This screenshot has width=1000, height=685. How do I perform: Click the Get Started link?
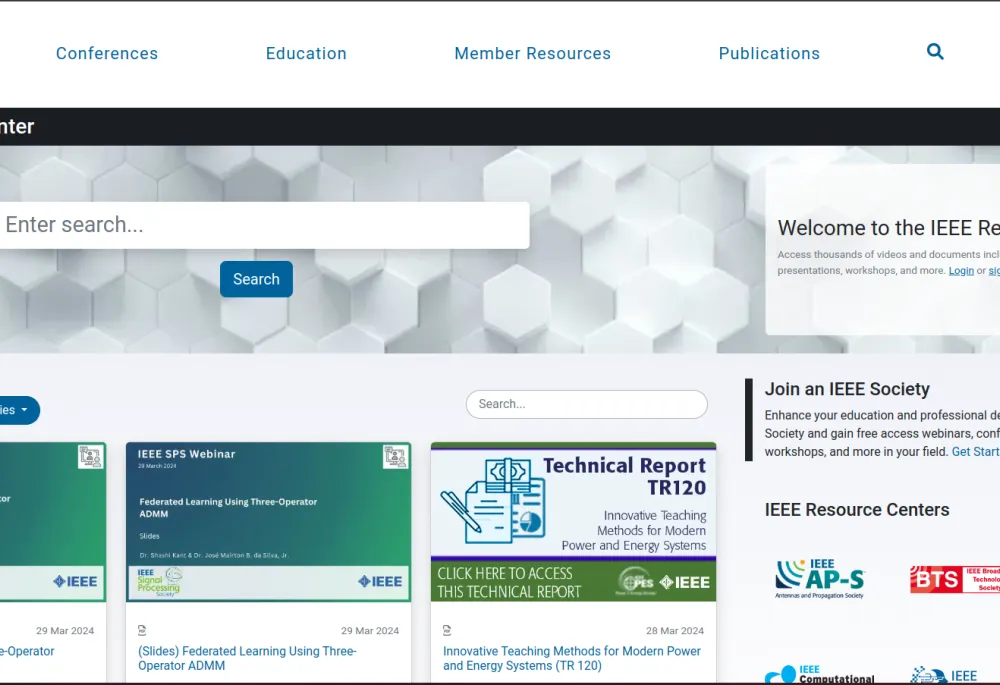click(x=976, y=452)
